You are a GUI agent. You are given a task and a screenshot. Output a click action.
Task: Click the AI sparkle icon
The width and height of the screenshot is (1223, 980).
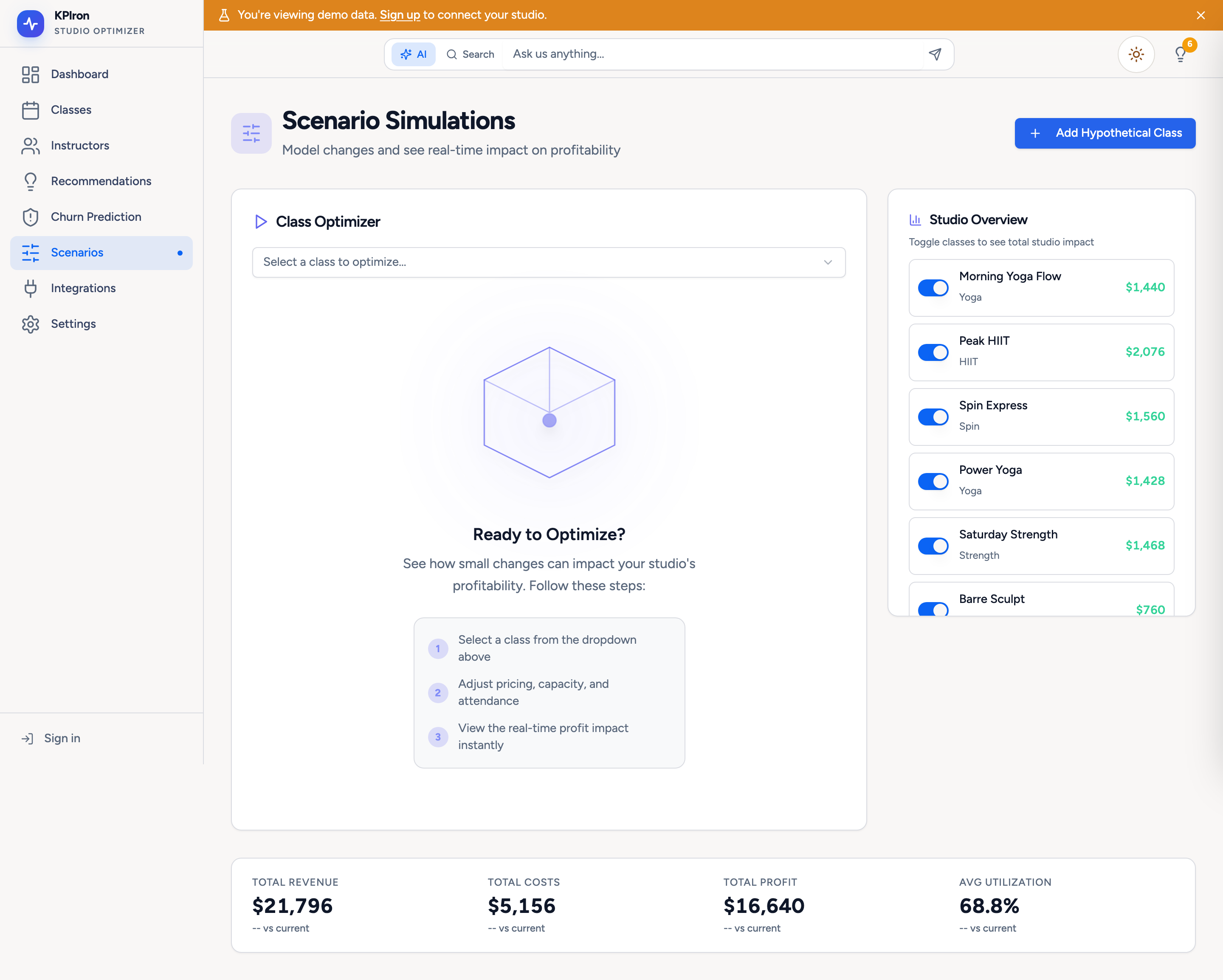(406, 54)
